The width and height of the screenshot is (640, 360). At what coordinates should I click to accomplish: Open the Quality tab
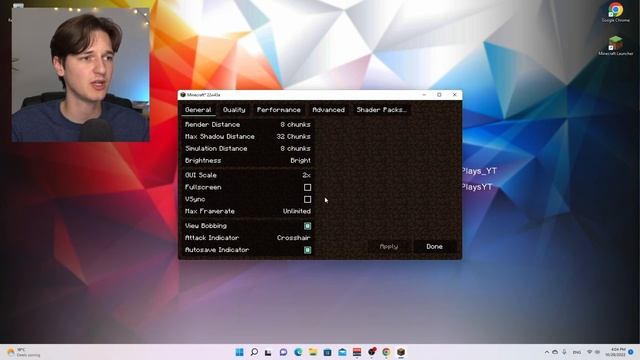click(x=234, y=110)
